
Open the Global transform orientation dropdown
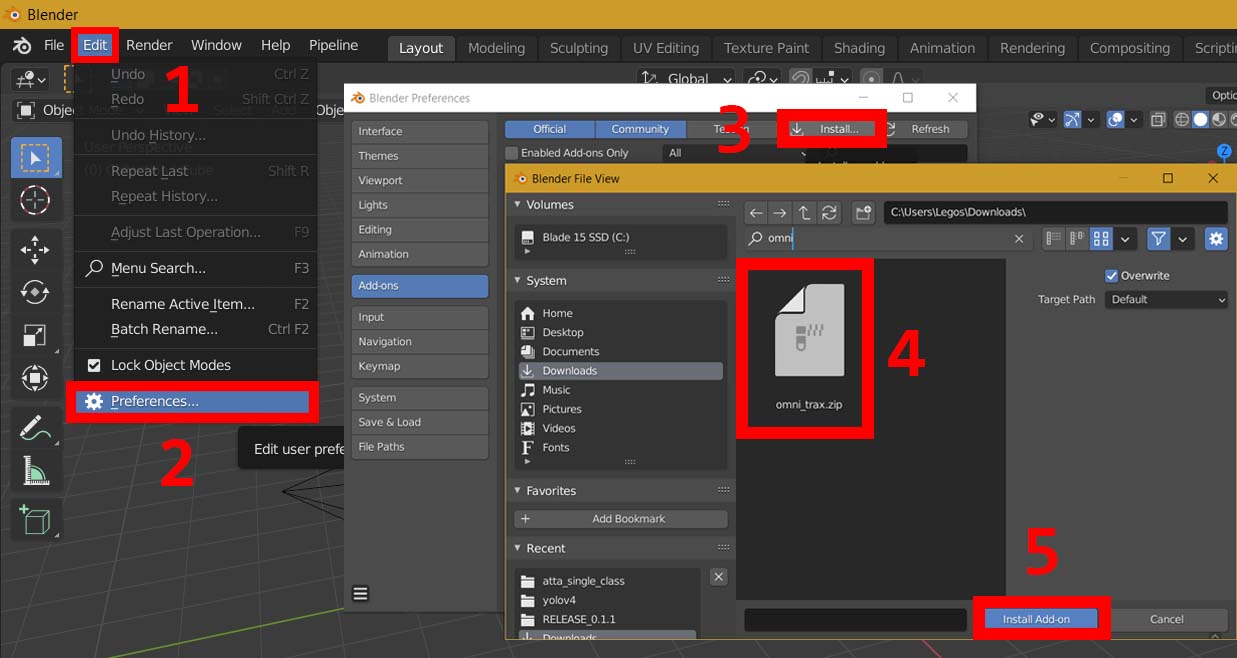[688, 78]
